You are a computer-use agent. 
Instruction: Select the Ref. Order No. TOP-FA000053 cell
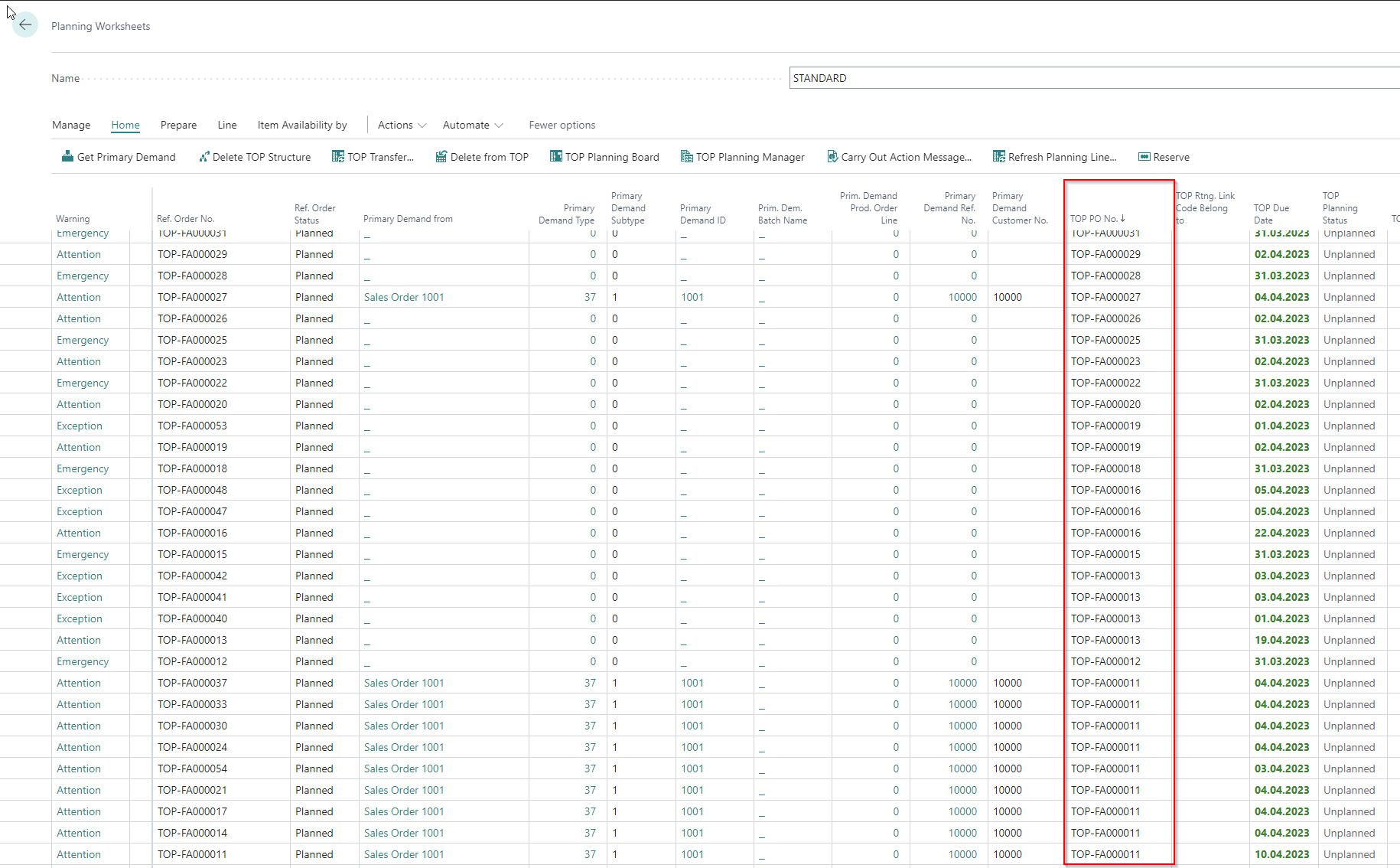[x=192, y=426]
